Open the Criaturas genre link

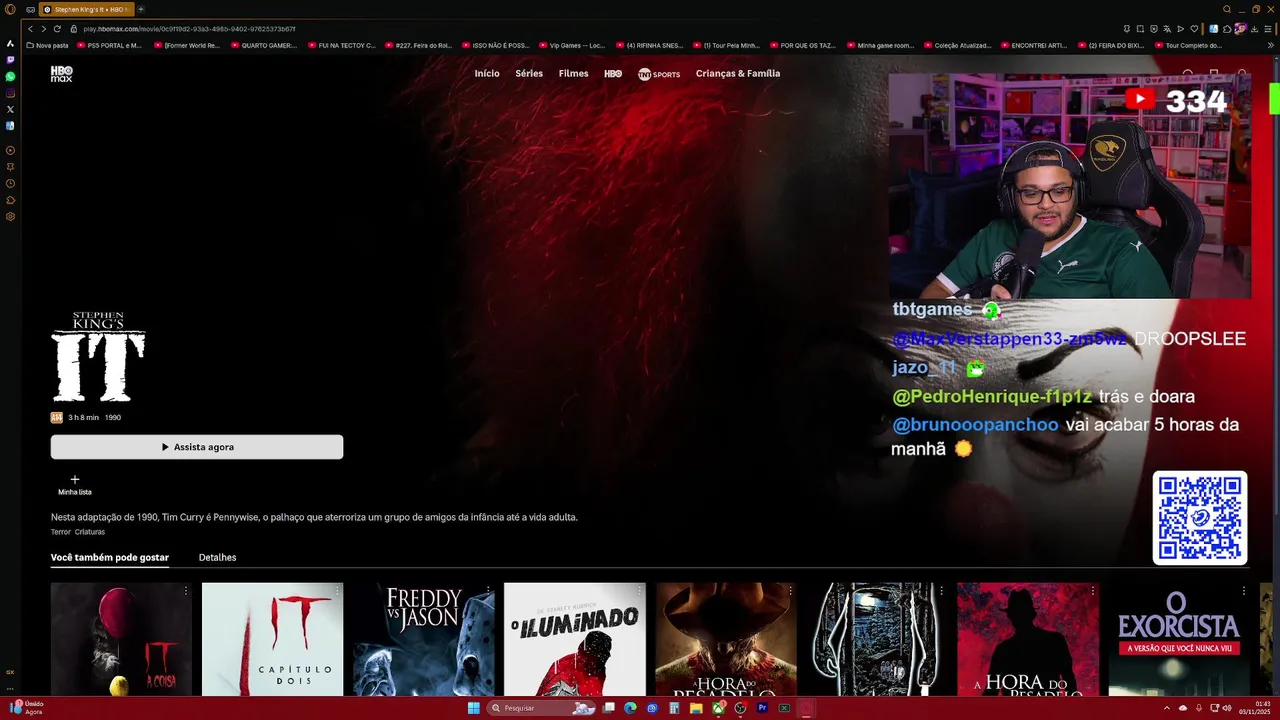click(x=89, y=532)
